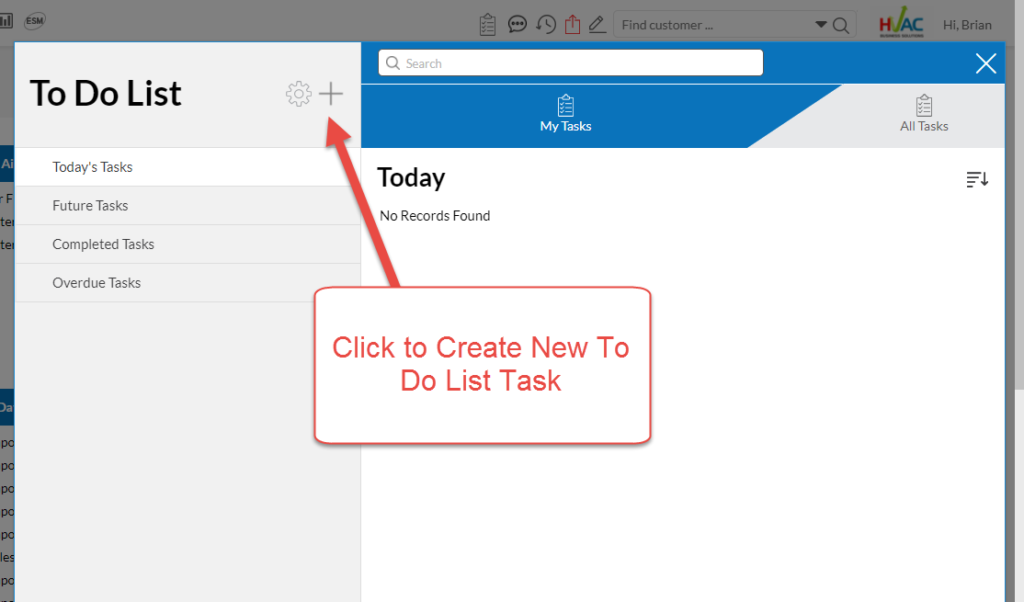View recent history with the clock icon
The height and width of the screenshot is (602, 1024).
(x=546, y=23)
